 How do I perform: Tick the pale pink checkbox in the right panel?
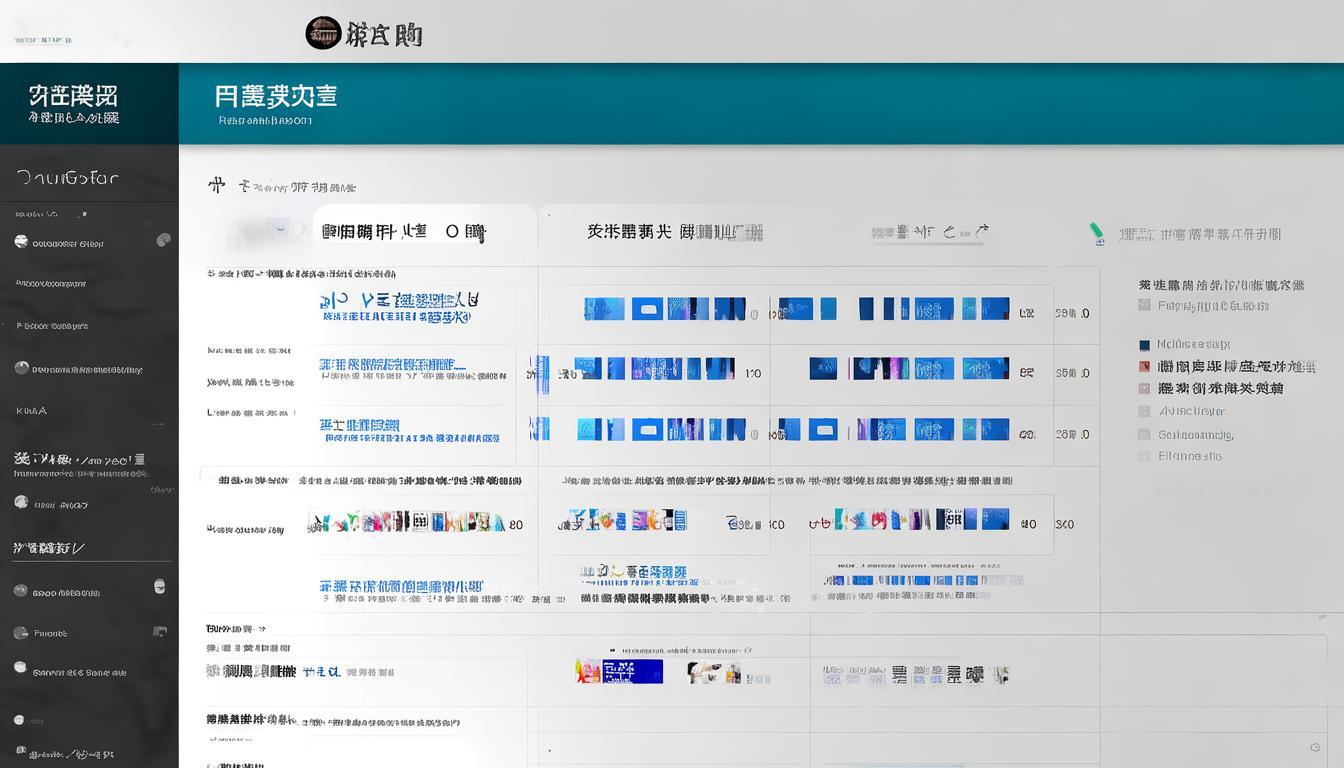[x=1144, y=388]
